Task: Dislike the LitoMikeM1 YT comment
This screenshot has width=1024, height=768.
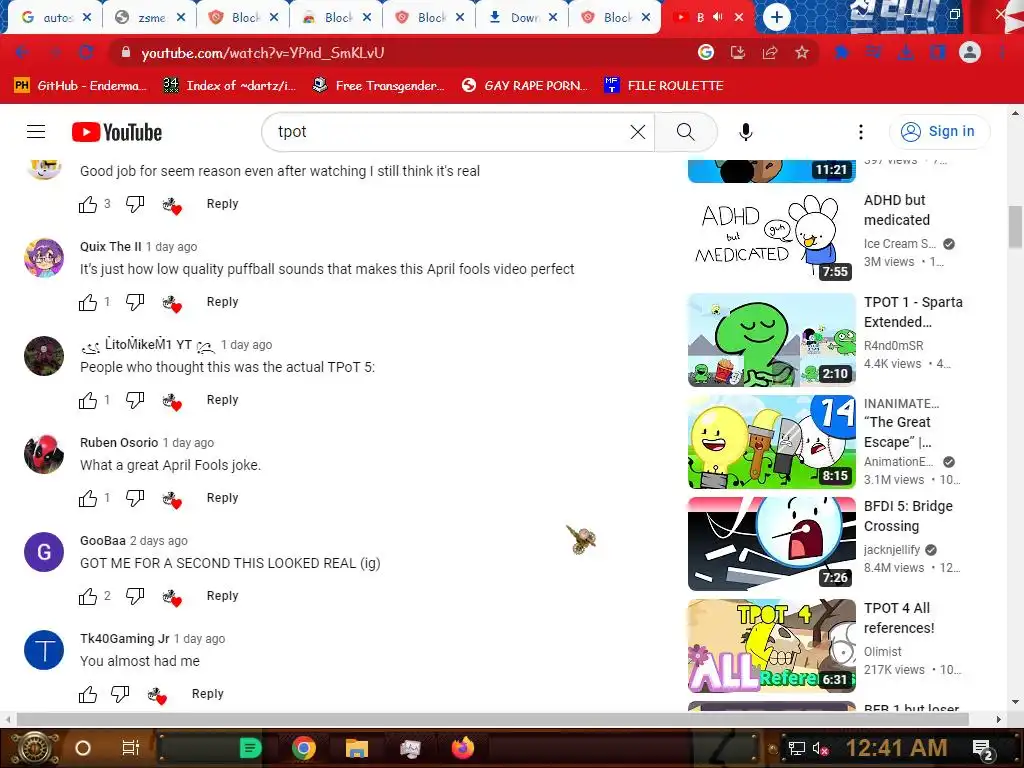Action: point(135,400)
